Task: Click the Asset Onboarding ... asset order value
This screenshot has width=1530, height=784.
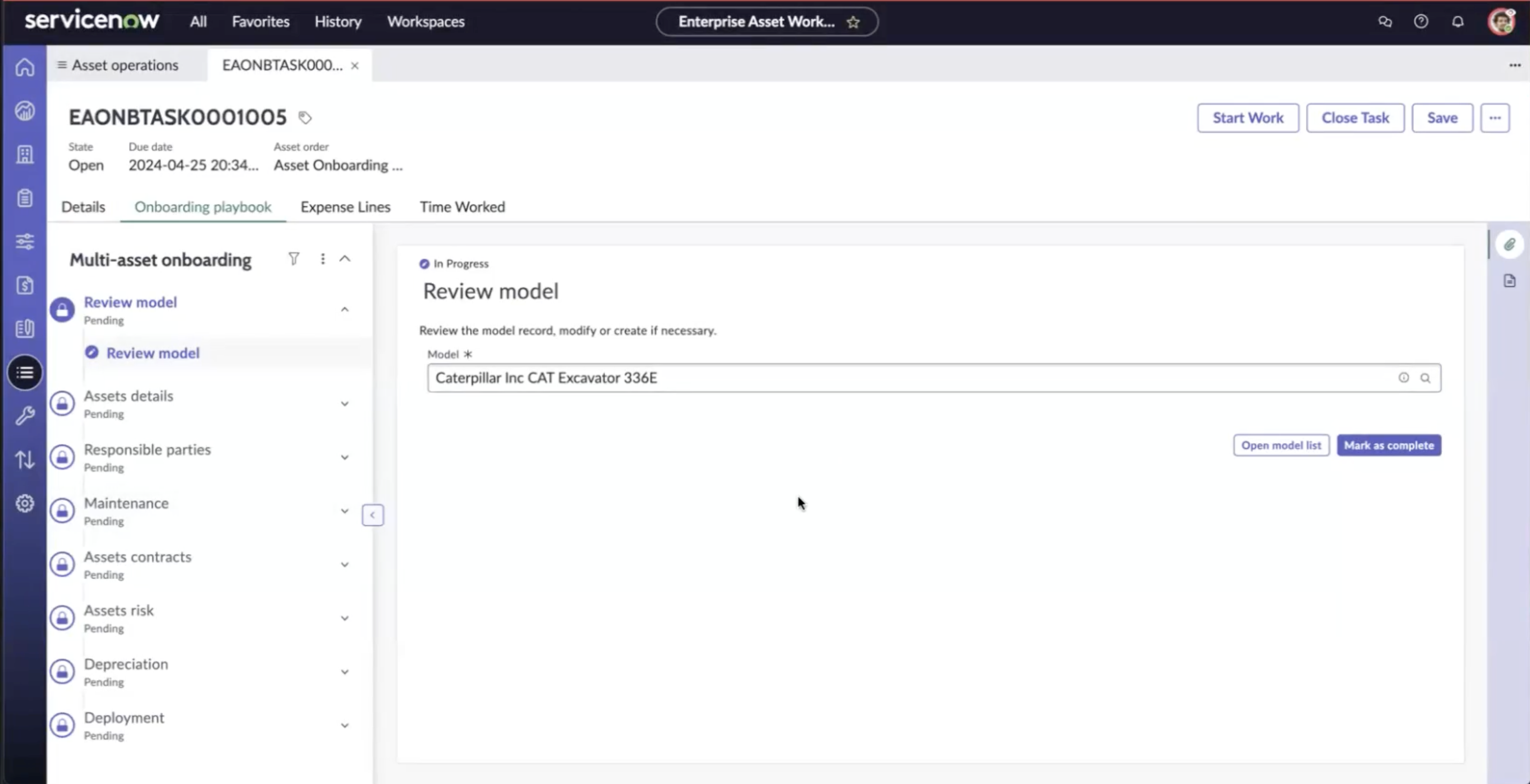Action: [338, 165]
